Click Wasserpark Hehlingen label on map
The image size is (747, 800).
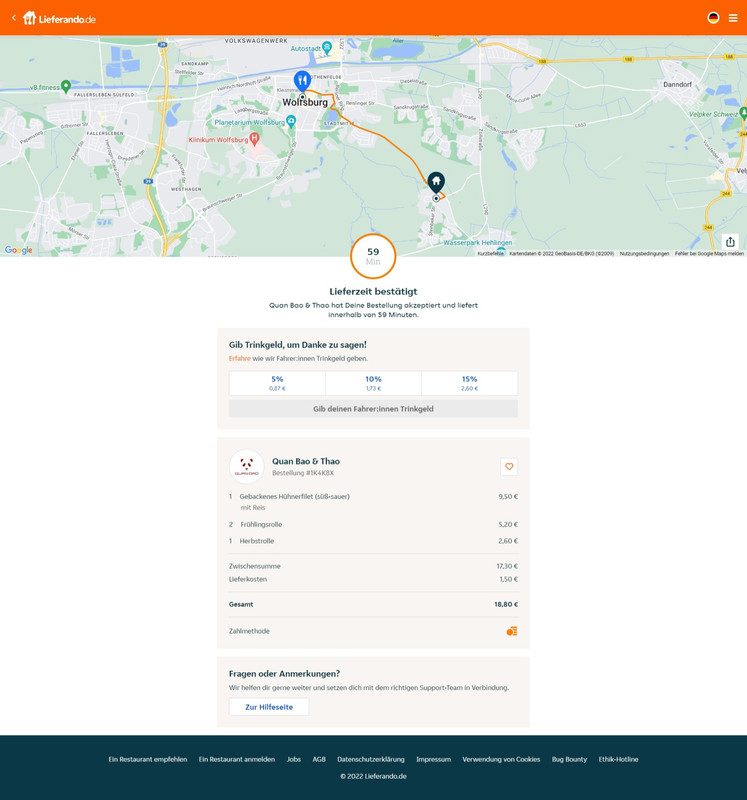point(478,242)
